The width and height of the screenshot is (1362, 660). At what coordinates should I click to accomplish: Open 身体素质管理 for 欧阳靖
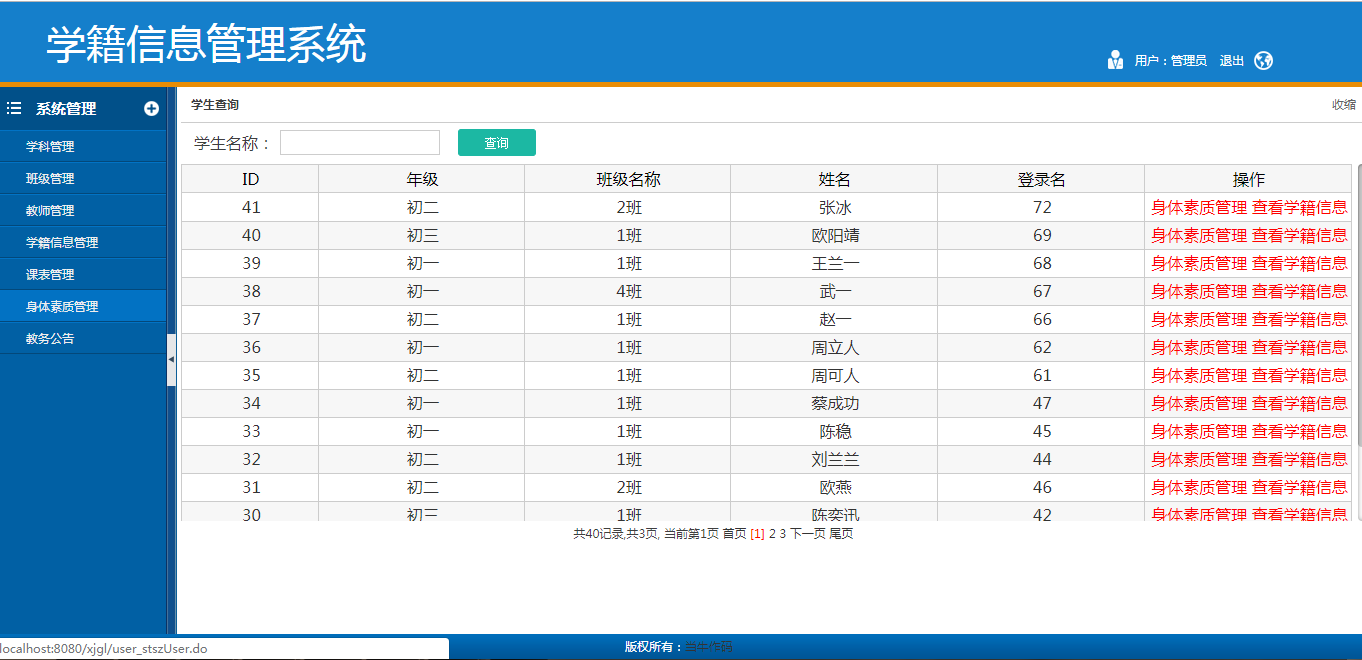point(1199,236)
